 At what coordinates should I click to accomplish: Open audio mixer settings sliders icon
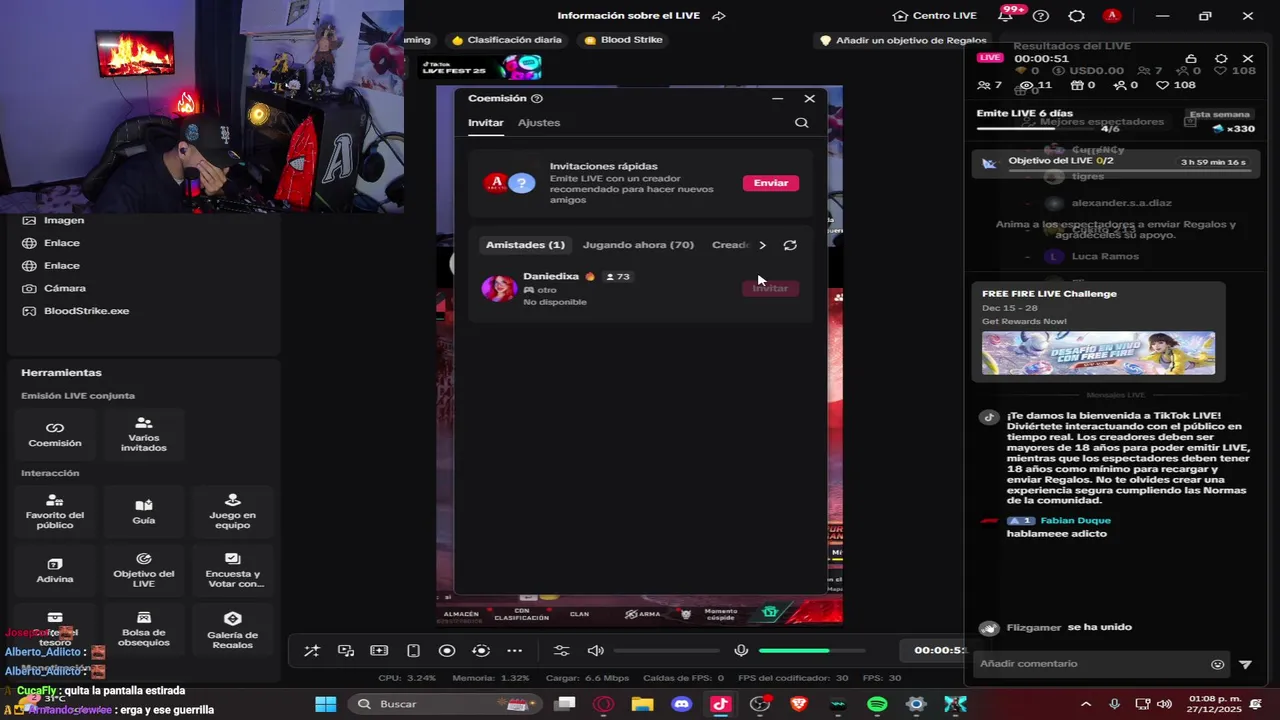561,651
